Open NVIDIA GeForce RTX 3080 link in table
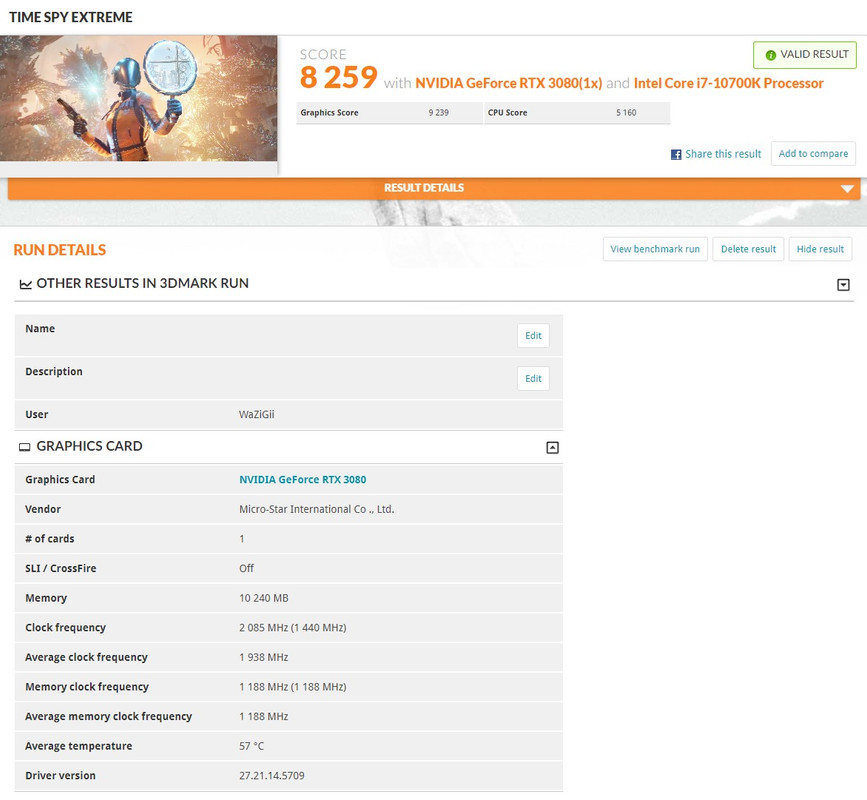The width and height of the screenshot is (867, 800). (x=302, y=480)
